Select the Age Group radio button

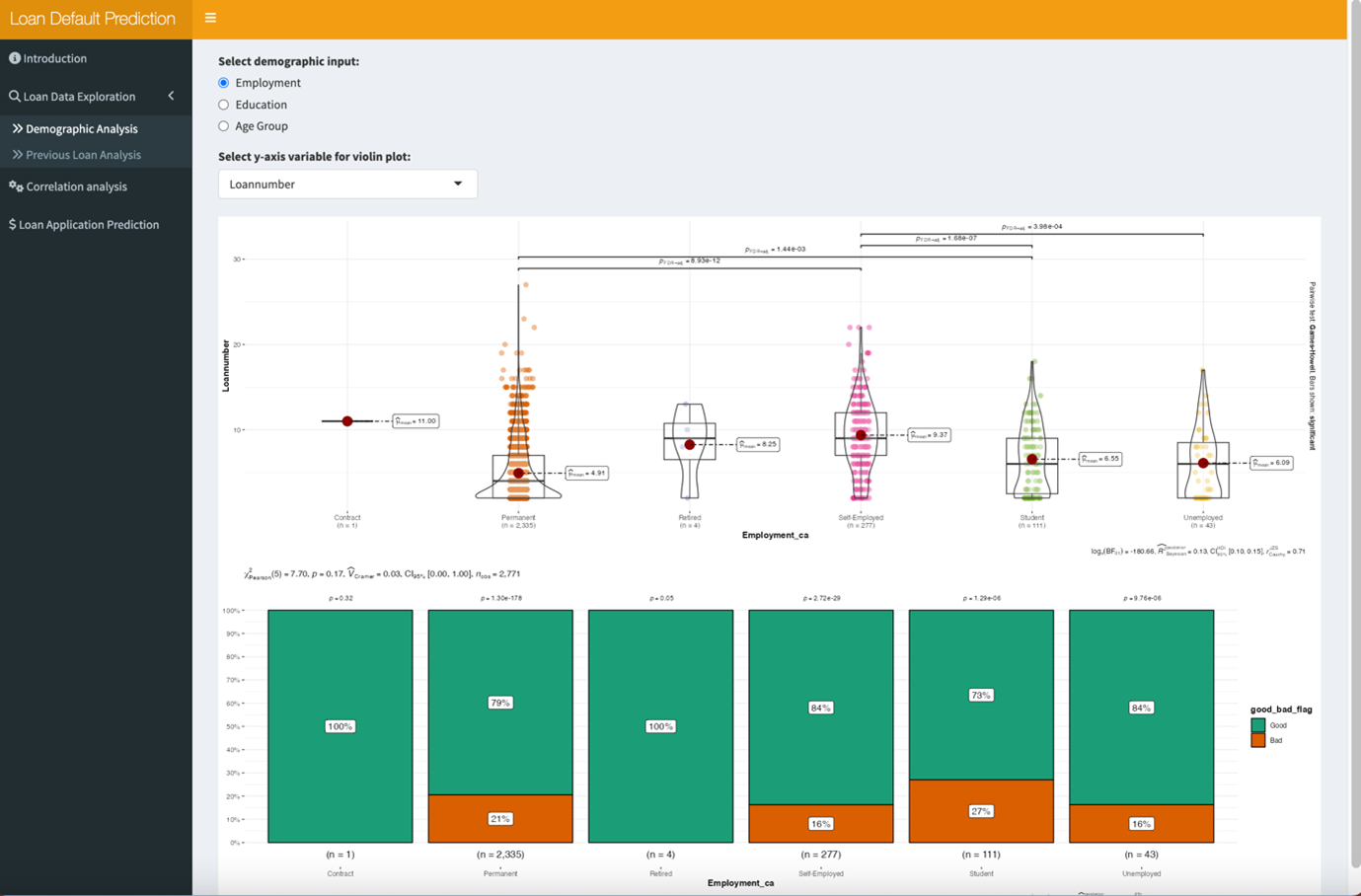[224, 126]
